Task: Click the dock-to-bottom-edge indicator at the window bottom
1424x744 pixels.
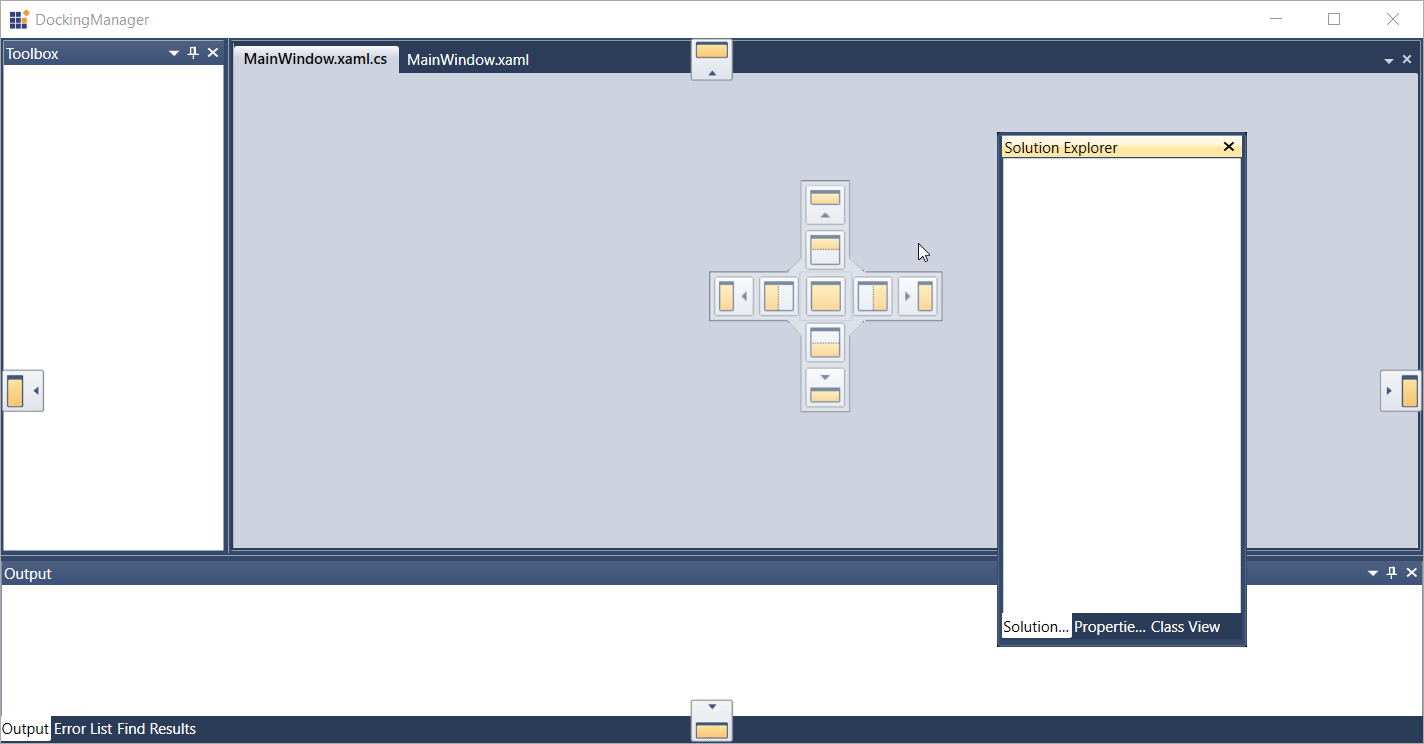Action: [712, 721]
